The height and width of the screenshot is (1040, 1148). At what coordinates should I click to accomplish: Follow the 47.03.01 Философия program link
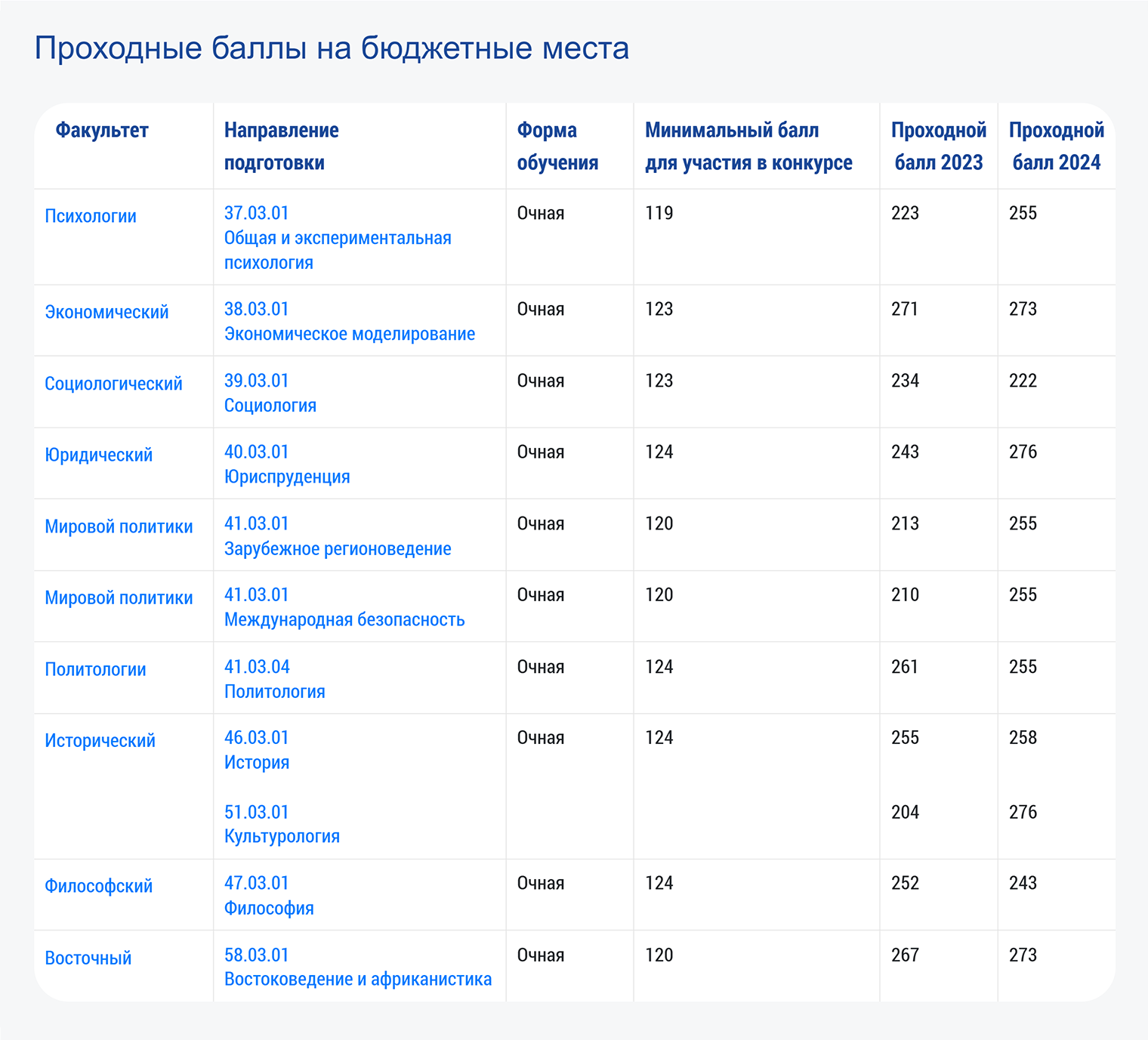(269, 896)
